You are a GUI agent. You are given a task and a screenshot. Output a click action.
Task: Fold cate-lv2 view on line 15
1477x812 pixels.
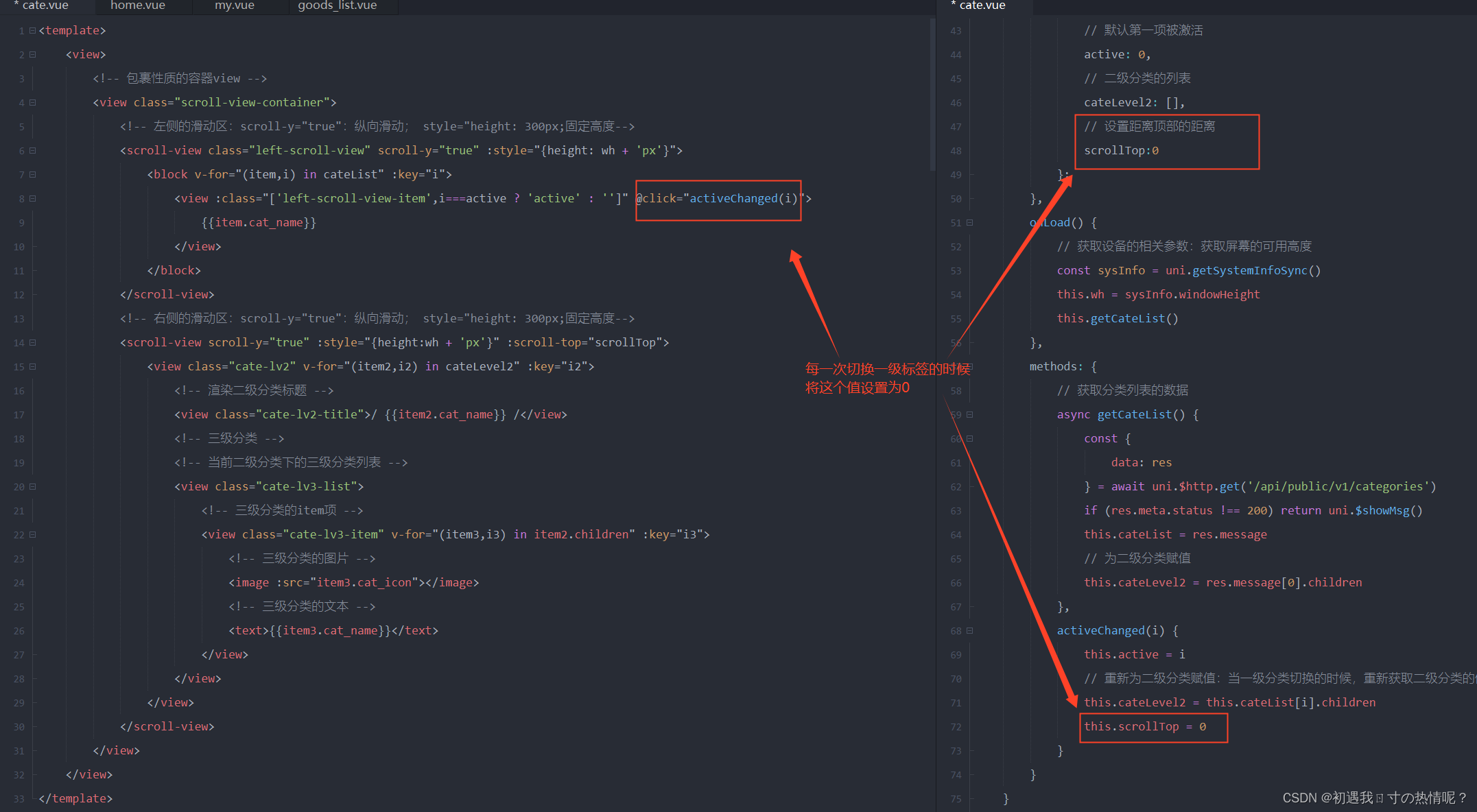tap(32, 367)
